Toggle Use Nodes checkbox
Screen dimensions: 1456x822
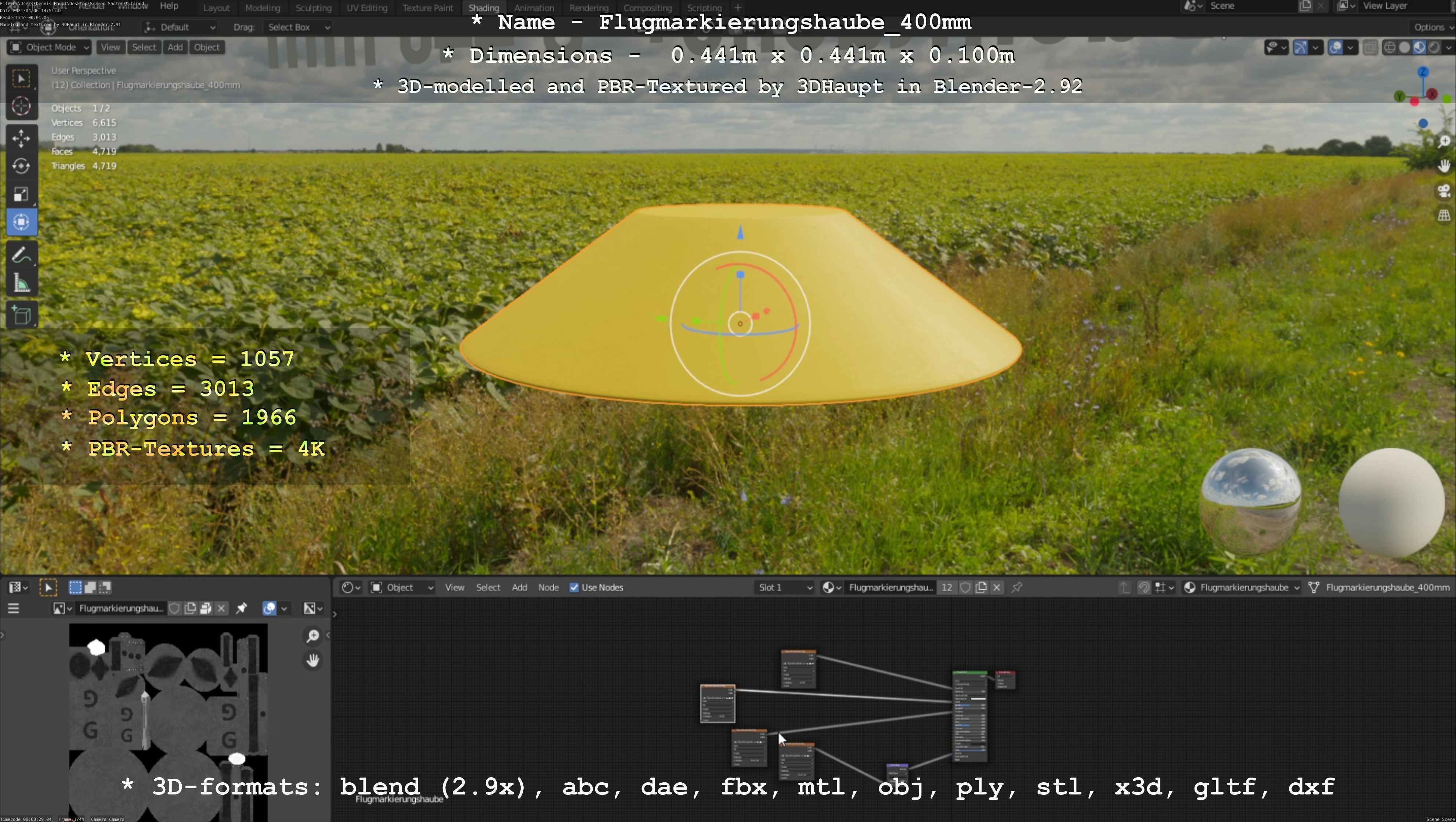coord(574,587)
